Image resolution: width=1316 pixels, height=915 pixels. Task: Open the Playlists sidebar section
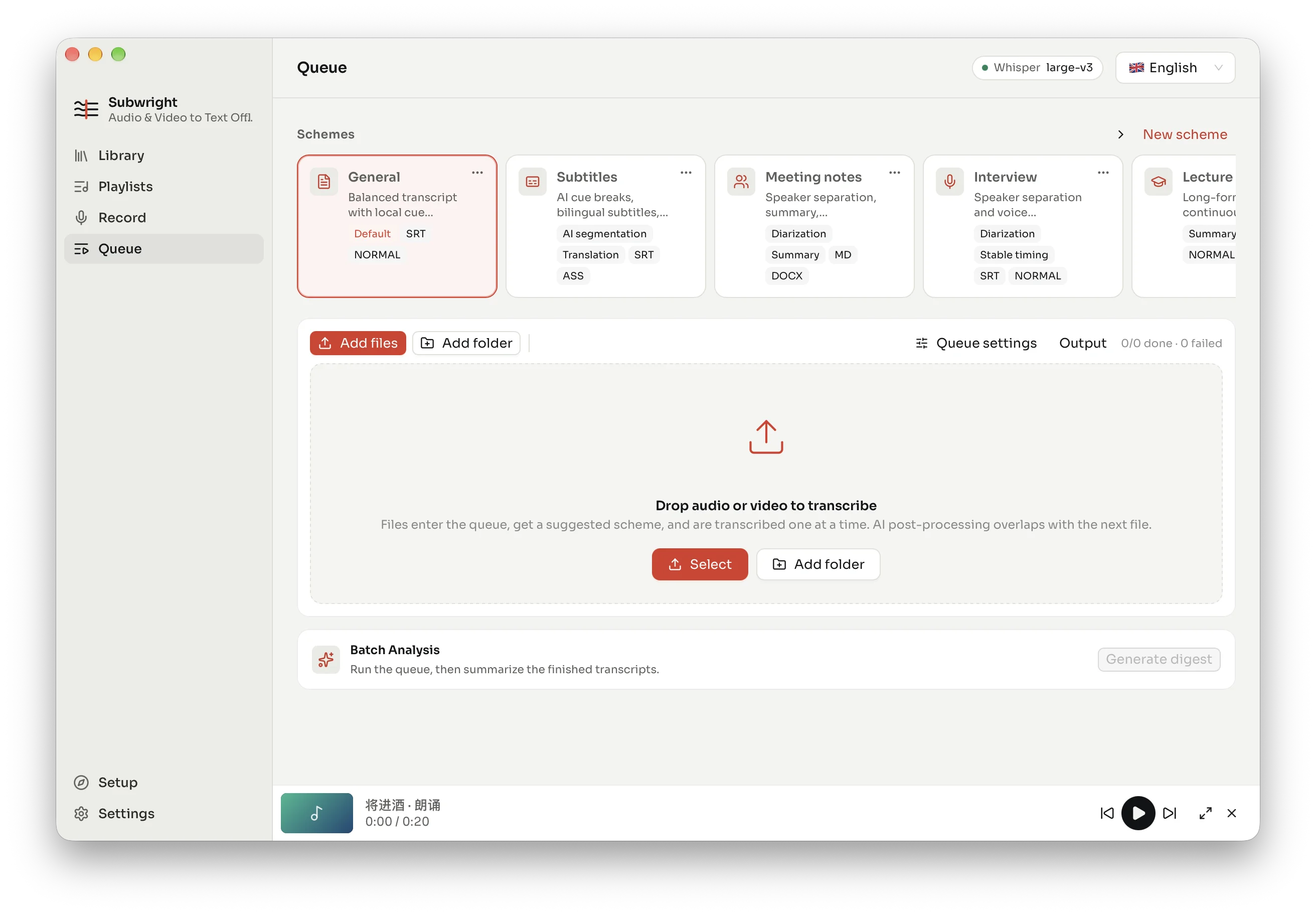click(164, 186)
